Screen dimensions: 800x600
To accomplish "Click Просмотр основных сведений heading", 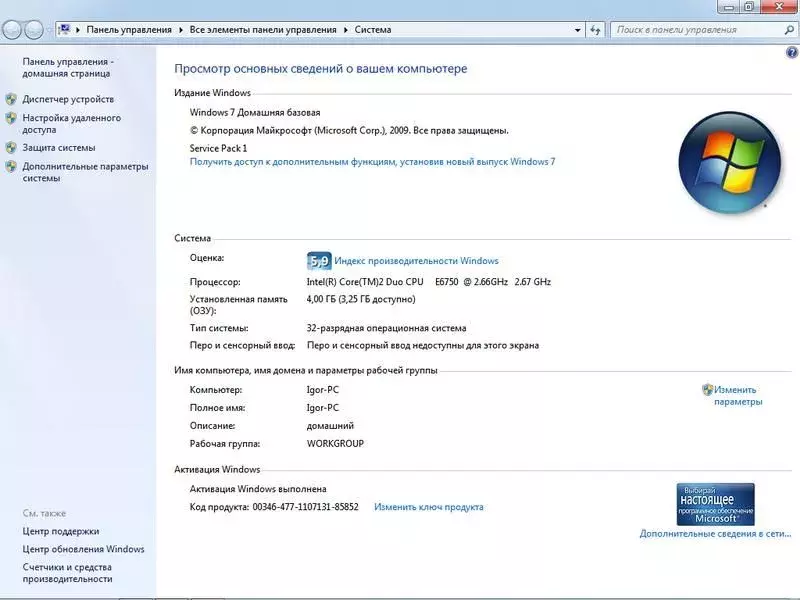I will pos(320,69).
